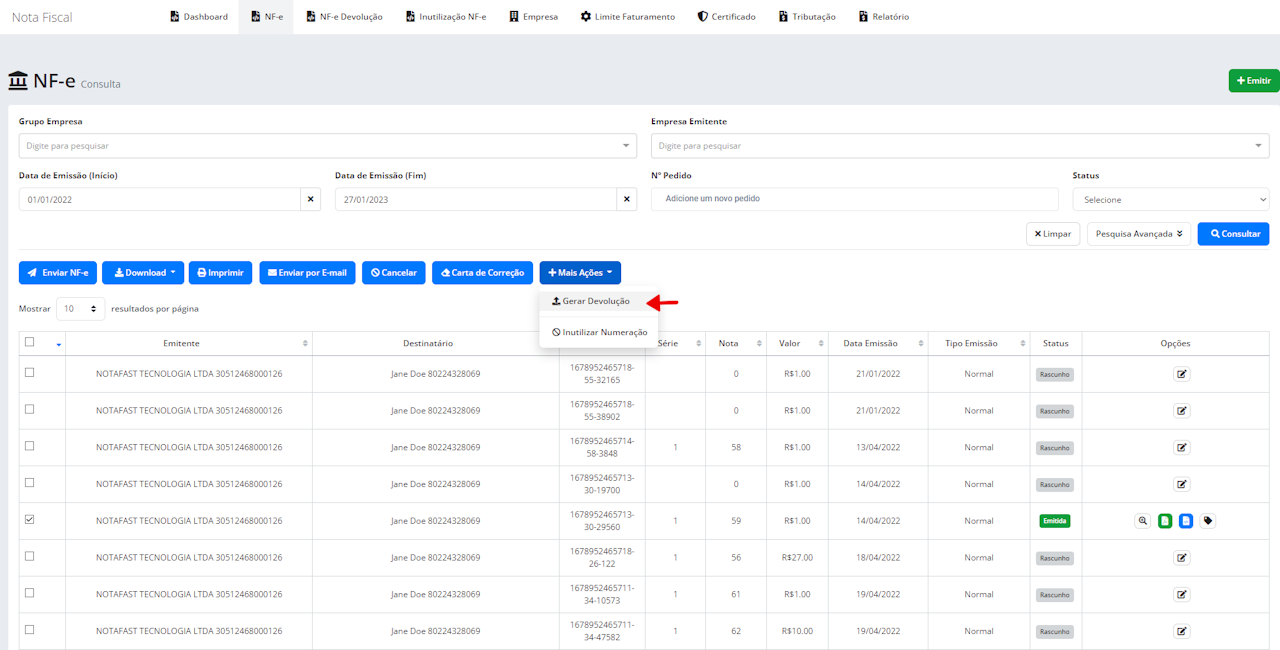Check the checkbox for note 56
The image size is (1280, 650).
[x=27, y=557]
